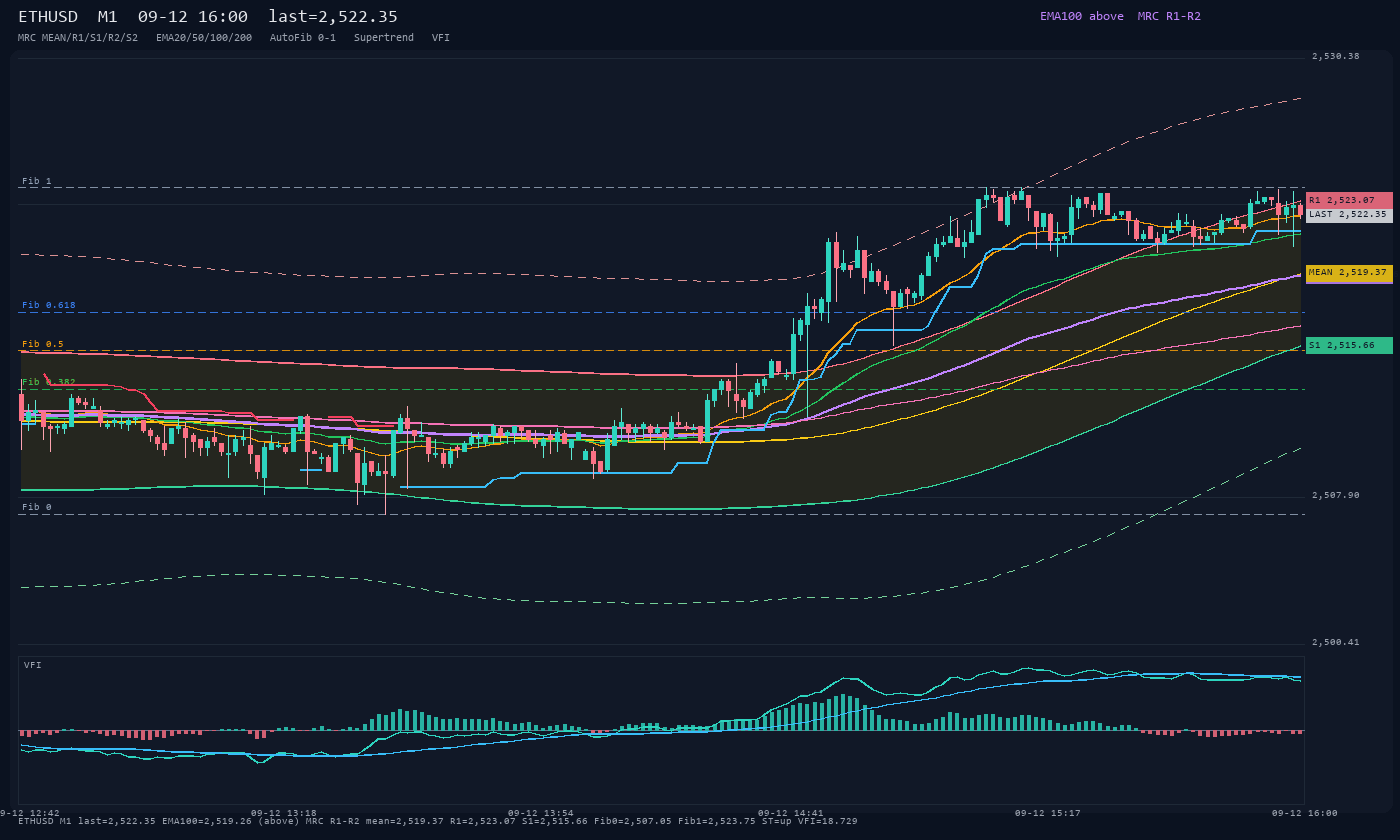Select the AutoFib 0-1 indicator label
The height and width of the screenshot is (840, 1400).
tap(303, 37)
